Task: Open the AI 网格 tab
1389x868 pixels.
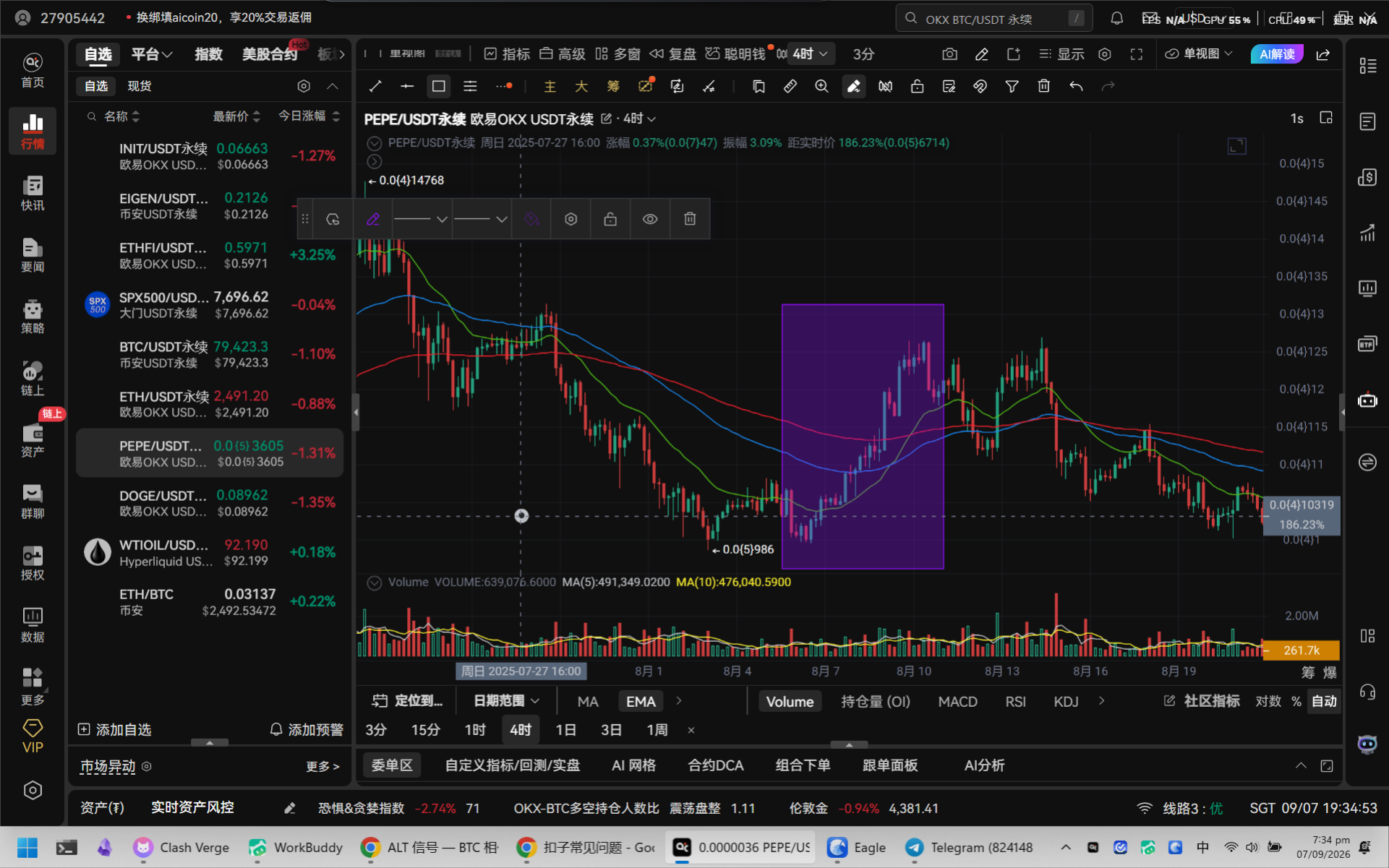Action: click(x=633, y=765)
